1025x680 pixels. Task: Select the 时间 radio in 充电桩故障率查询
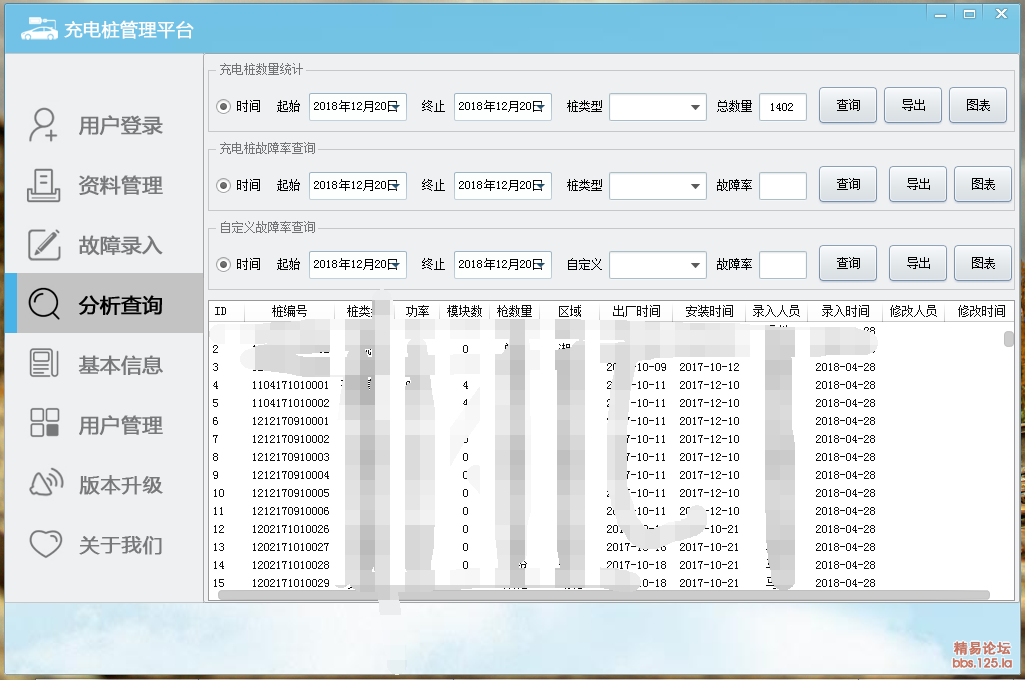[x=224, y=186]
